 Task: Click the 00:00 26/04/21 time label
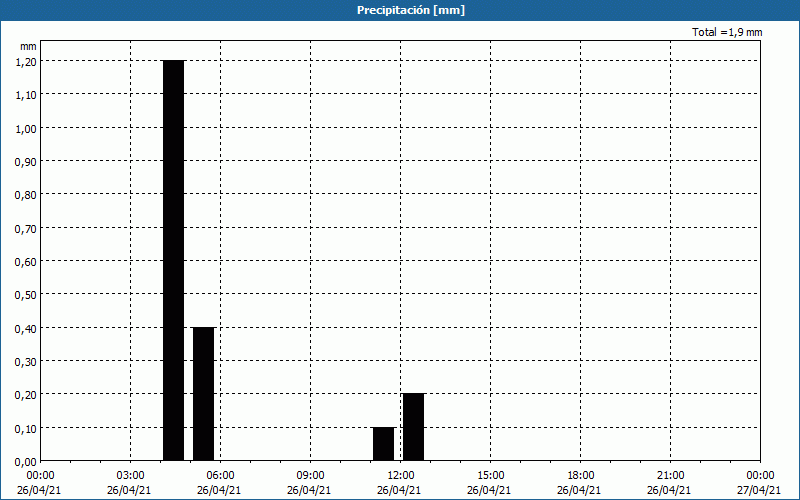pos(39,483)
